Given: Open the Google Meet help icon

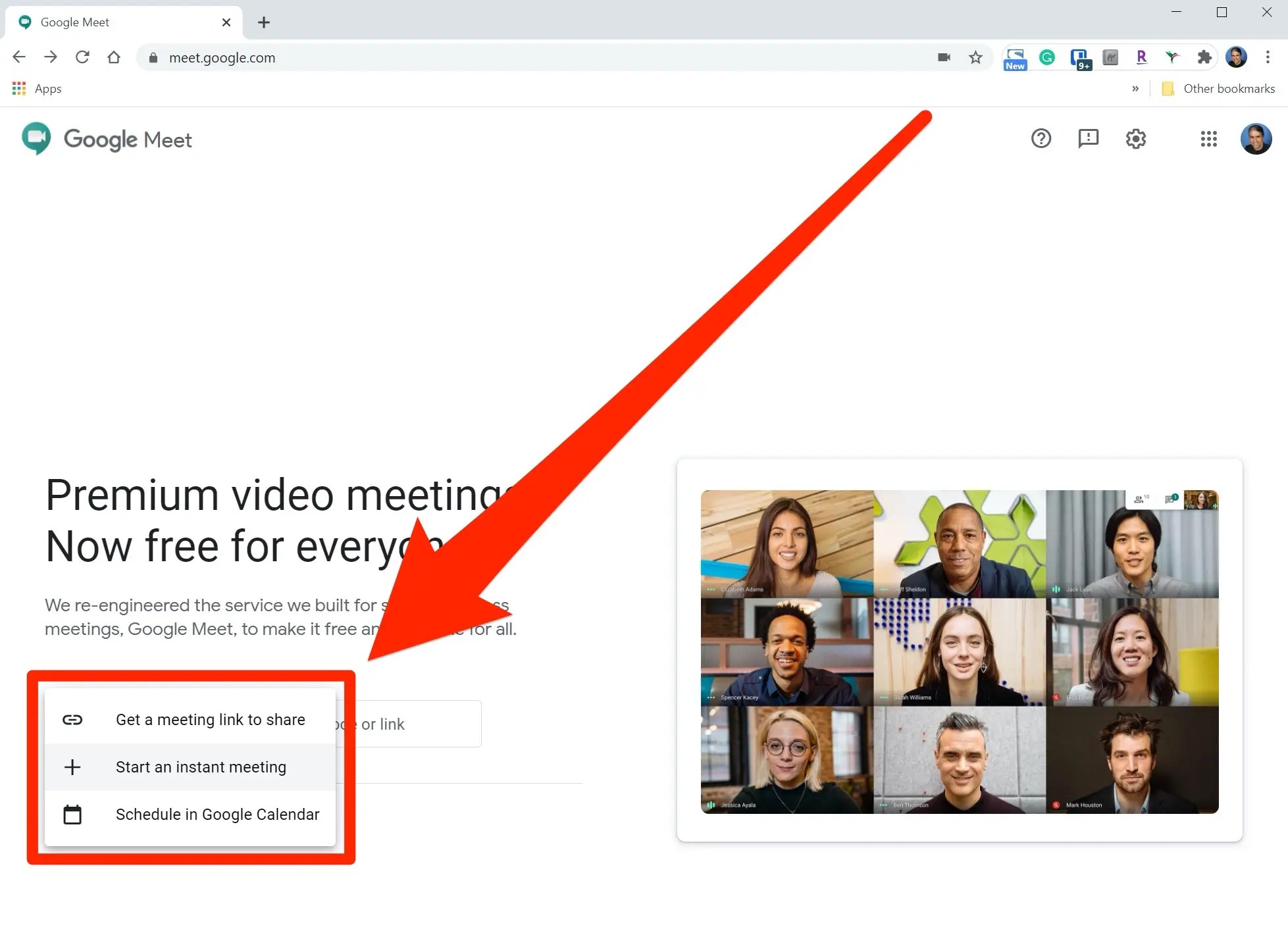Looking at the screenshot, I should click(1041, 138).
